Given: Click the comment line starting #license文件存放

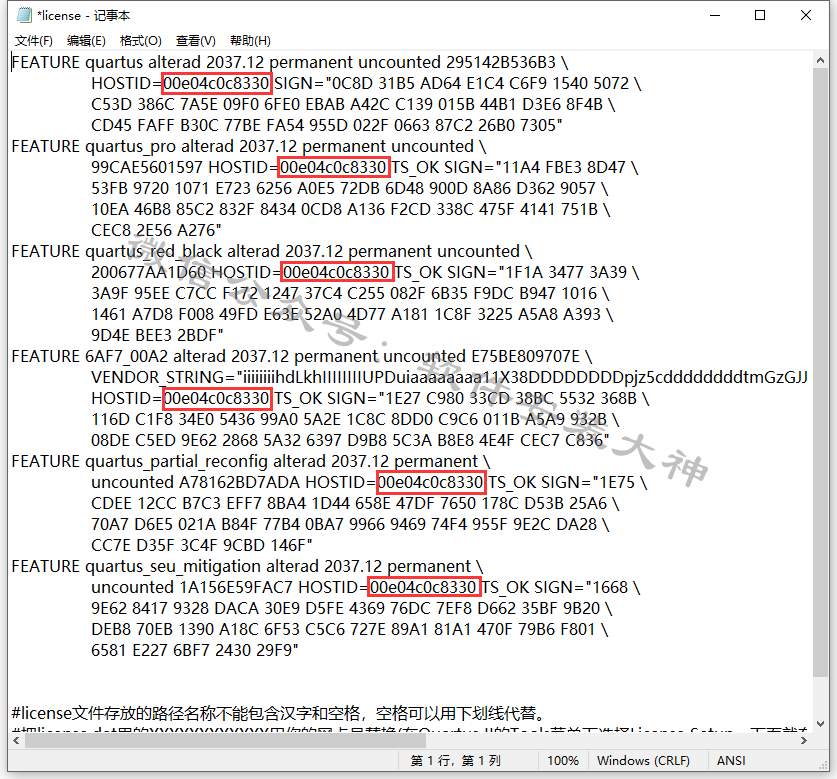Looking at the screenshot, I should point(278,713).
